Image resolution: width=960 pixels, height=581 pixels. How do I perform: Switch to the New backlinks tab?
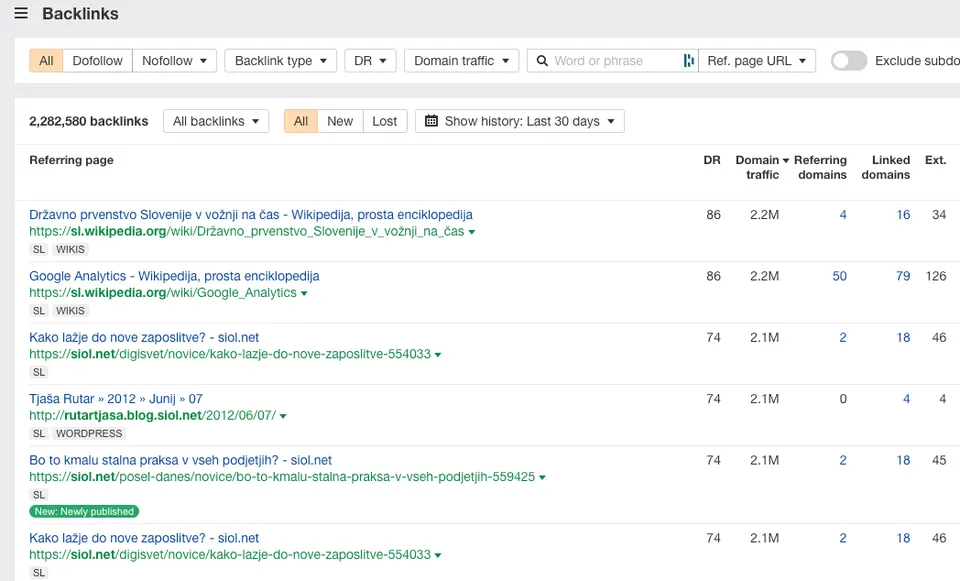coord(340,121)
